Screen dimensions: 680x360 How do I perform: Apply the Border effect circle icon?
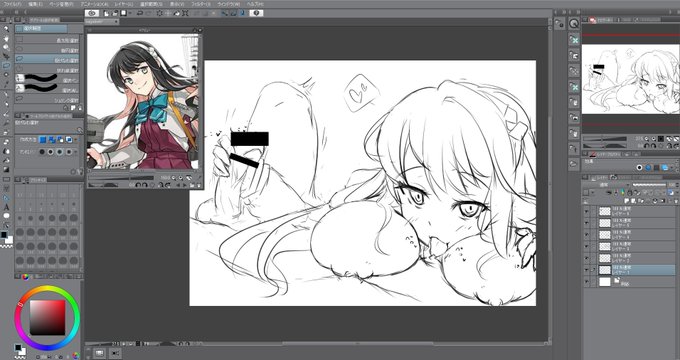(639, 167)
